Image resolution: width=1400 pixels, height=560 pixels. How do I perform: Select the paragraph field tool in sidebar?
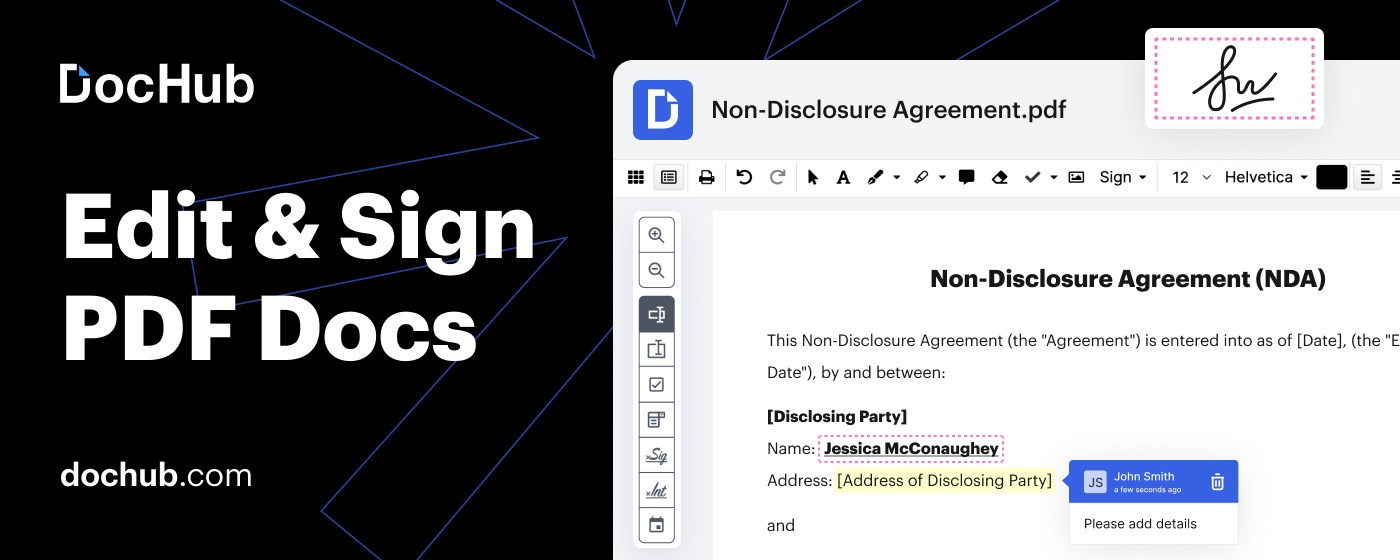656,349
